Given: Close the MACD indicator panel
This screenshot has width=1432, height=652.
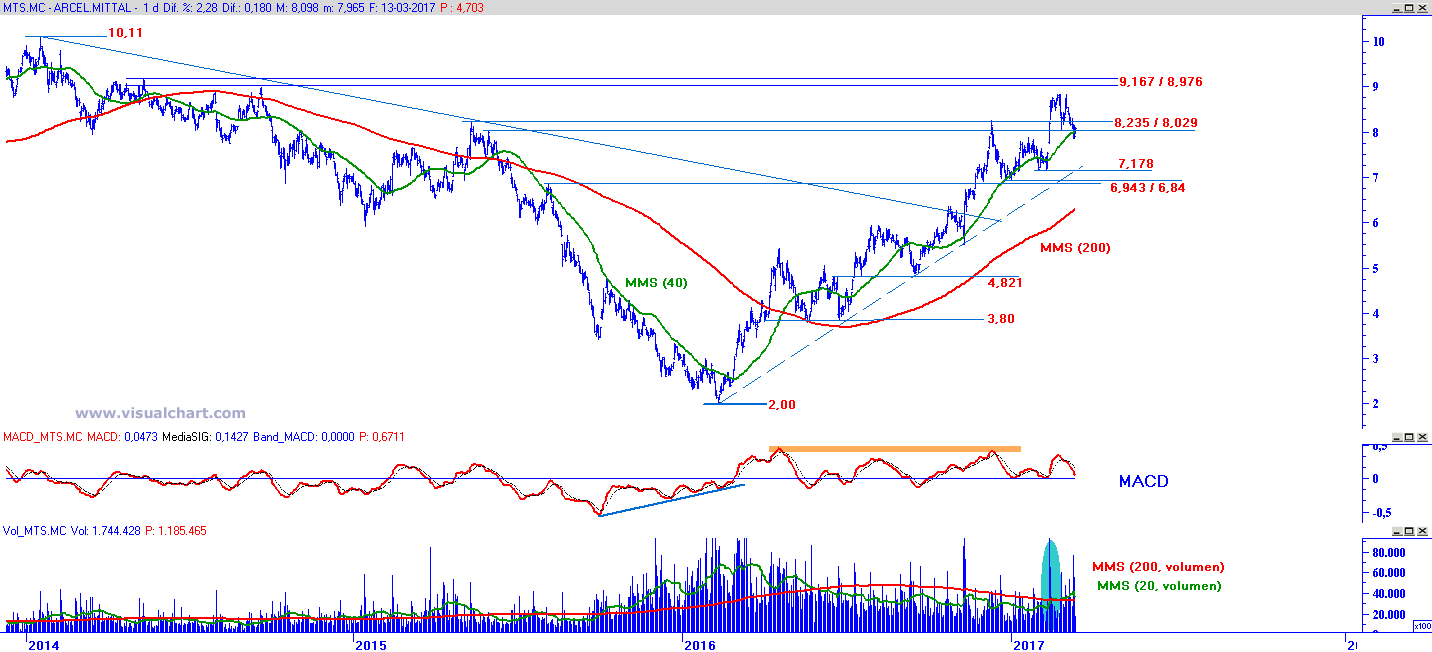Looking at the screenshot, I should (x=1423, y=437).
